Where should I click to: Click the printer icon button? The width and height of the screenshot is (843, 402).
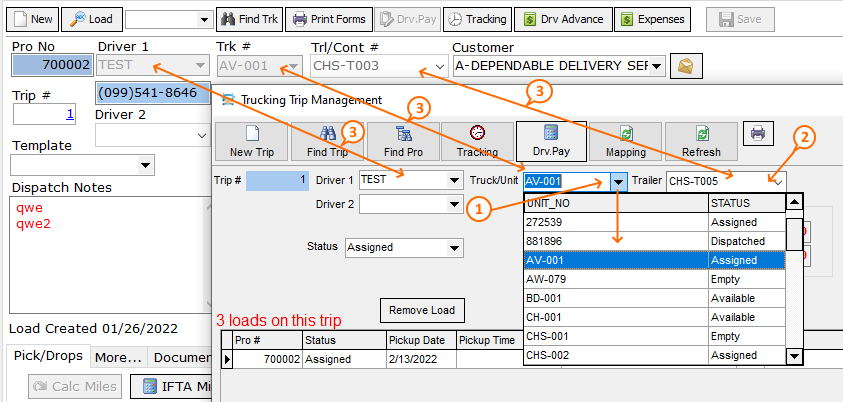tap(758, 134)
